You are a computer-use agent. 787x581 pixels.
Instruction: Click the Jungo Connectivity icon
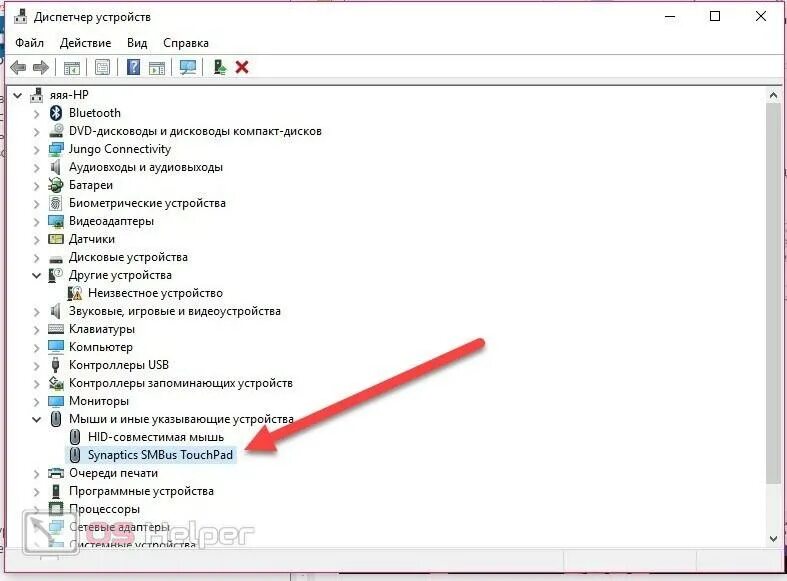[x=56, y=149]
